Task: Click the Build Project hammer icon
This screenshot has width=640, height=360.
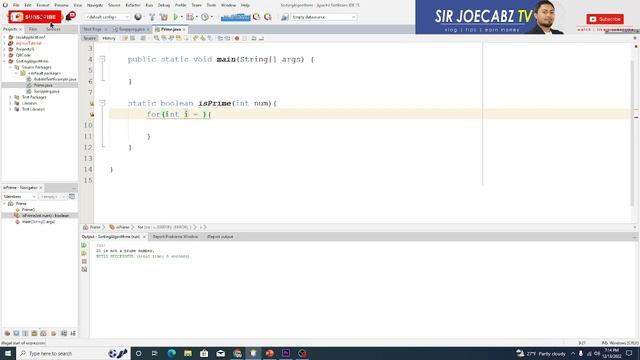Action: point(152,17)
